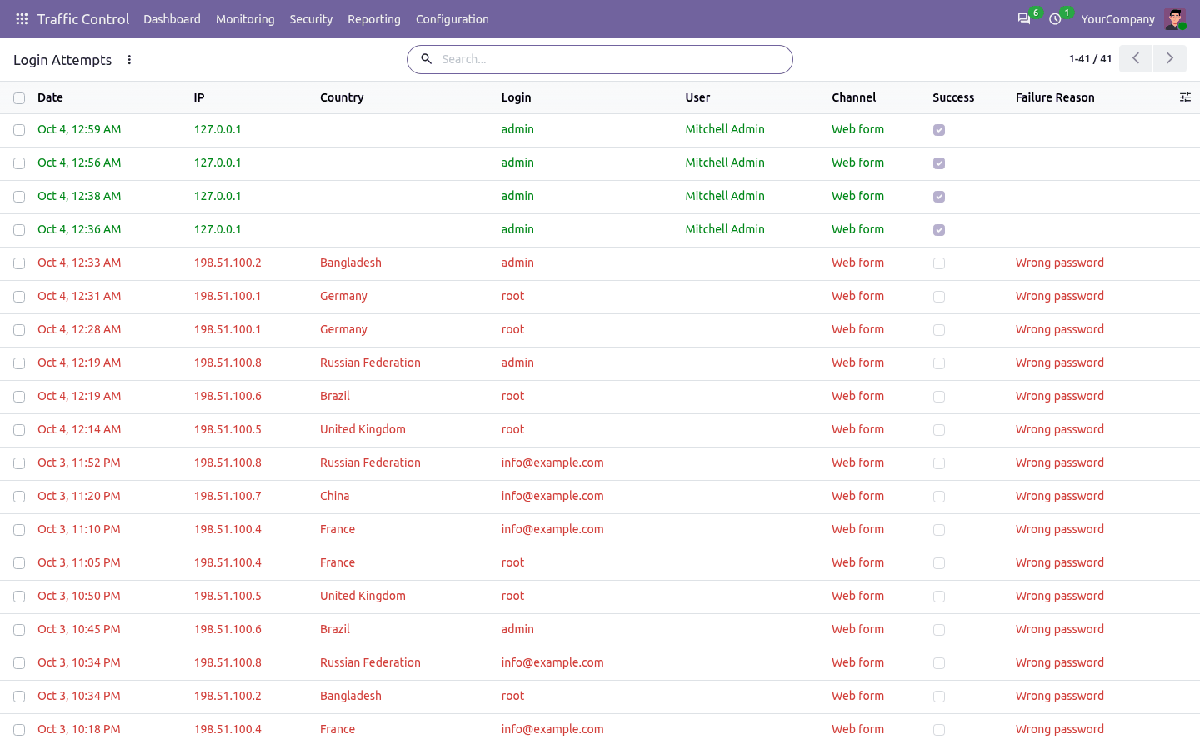Click the Login Attempts breadcrumb title
This screenshot has height=750, width=1200.
tap(63, 60)
